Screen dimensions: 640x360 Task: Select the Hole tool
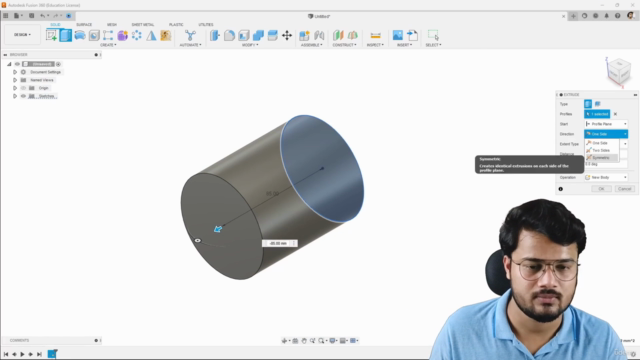[x=94, y=36]
